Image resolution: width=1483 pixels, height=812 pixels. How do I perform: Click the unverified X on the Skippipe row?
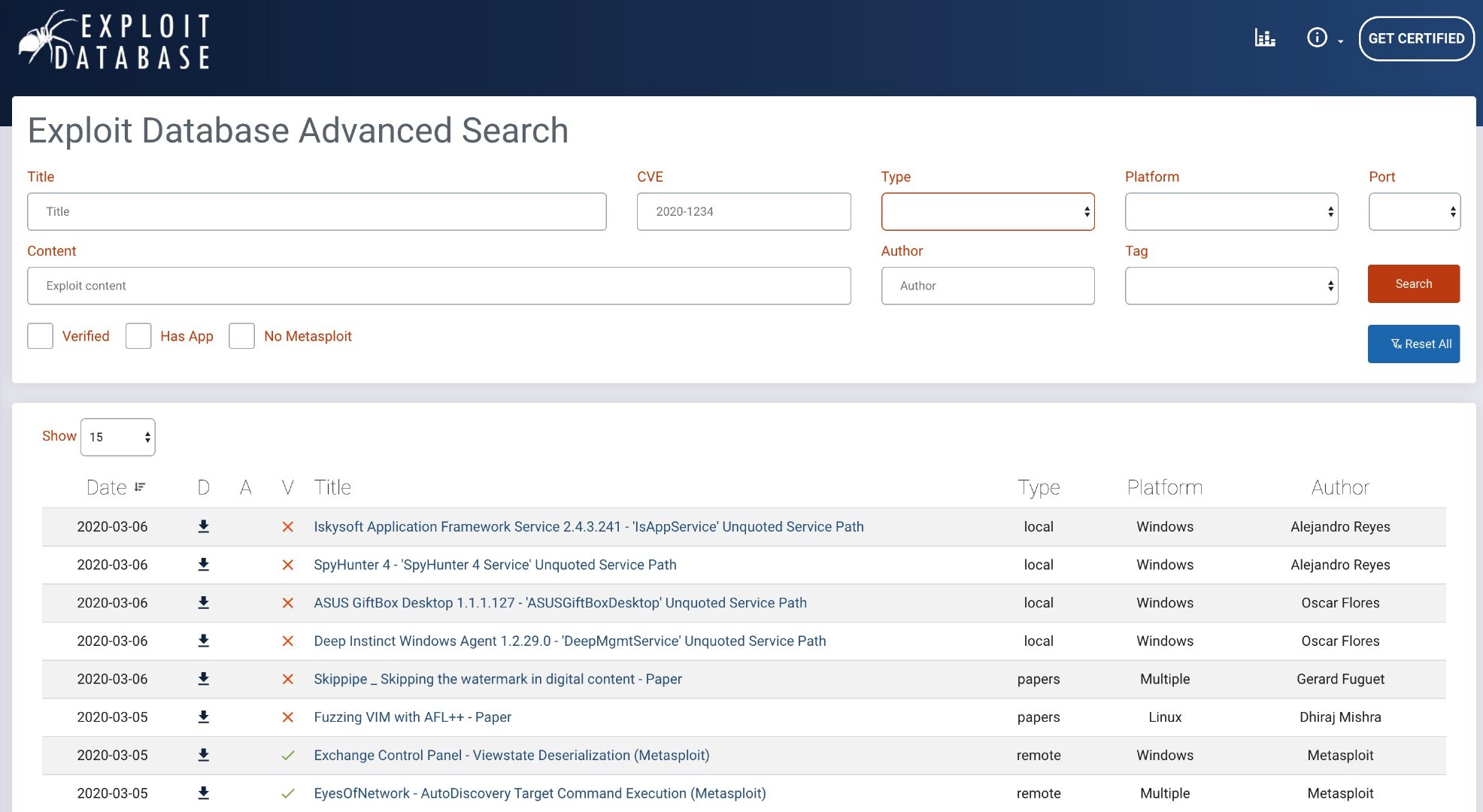pos(287,679)
